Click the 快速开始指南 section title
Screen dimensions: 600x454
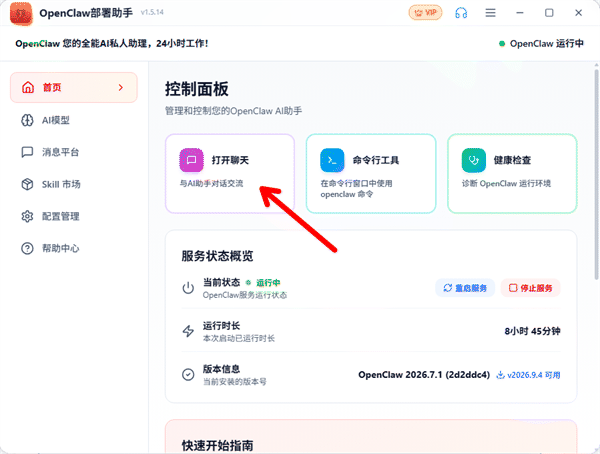coord(217,445)
